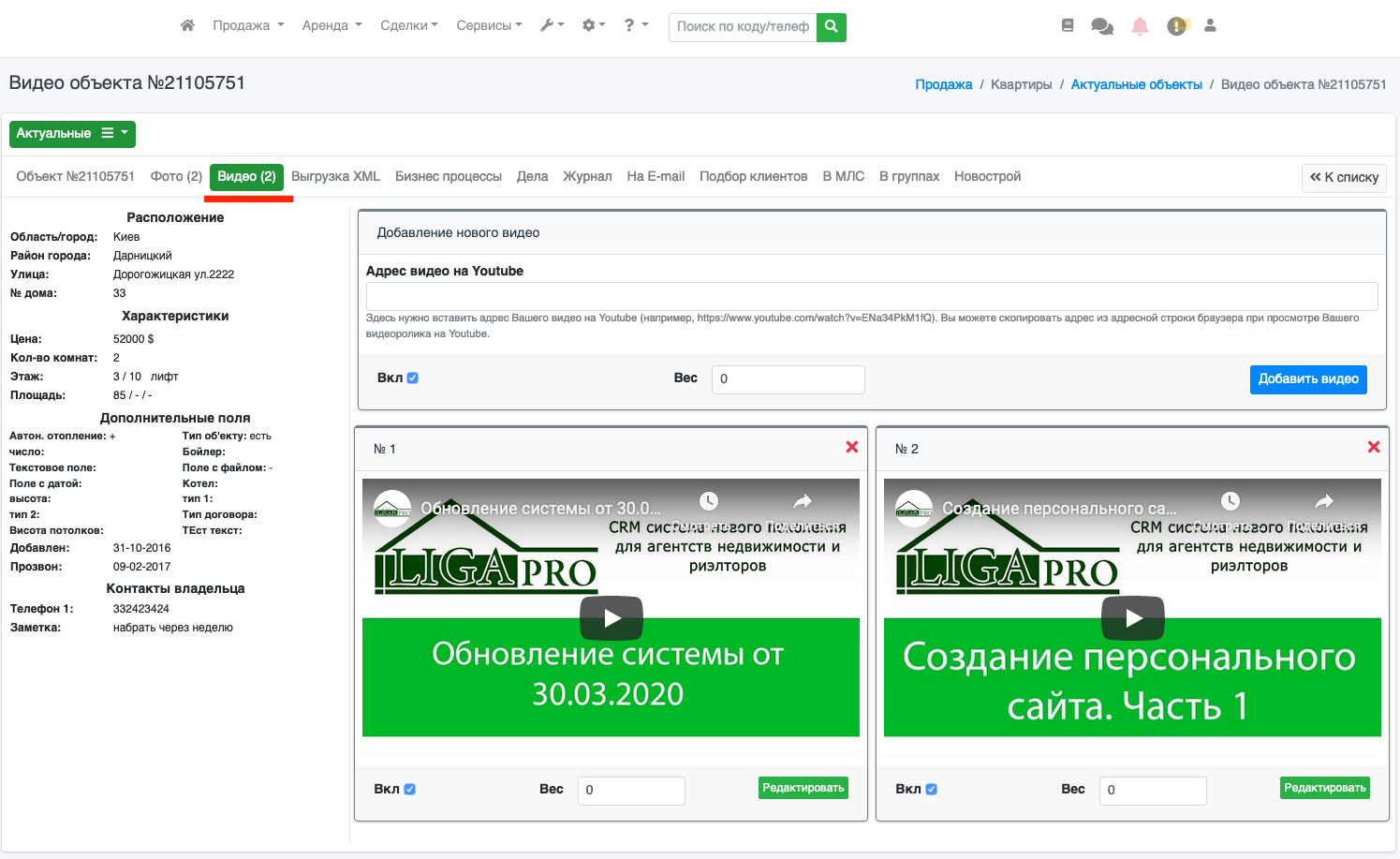Click Редактировать button for video № 2
1400x859 pixels.
1324,788
